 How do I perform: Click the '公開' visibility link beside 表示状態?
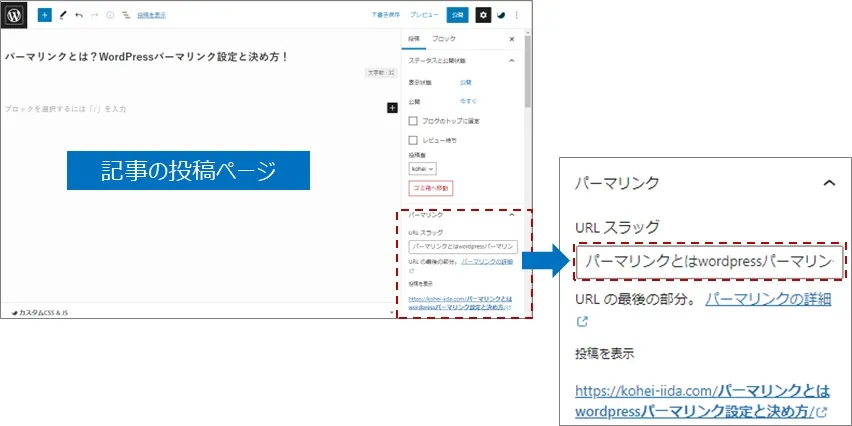466,83
